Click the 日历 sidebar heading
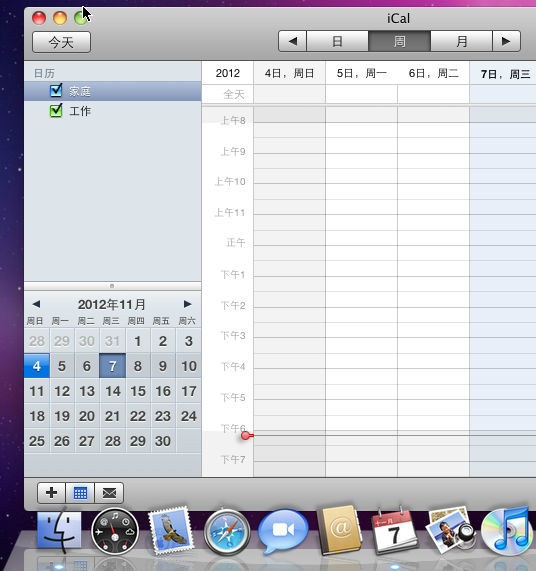Image resolution: width=536 pixels, height=571 pixels. (44, 73)
